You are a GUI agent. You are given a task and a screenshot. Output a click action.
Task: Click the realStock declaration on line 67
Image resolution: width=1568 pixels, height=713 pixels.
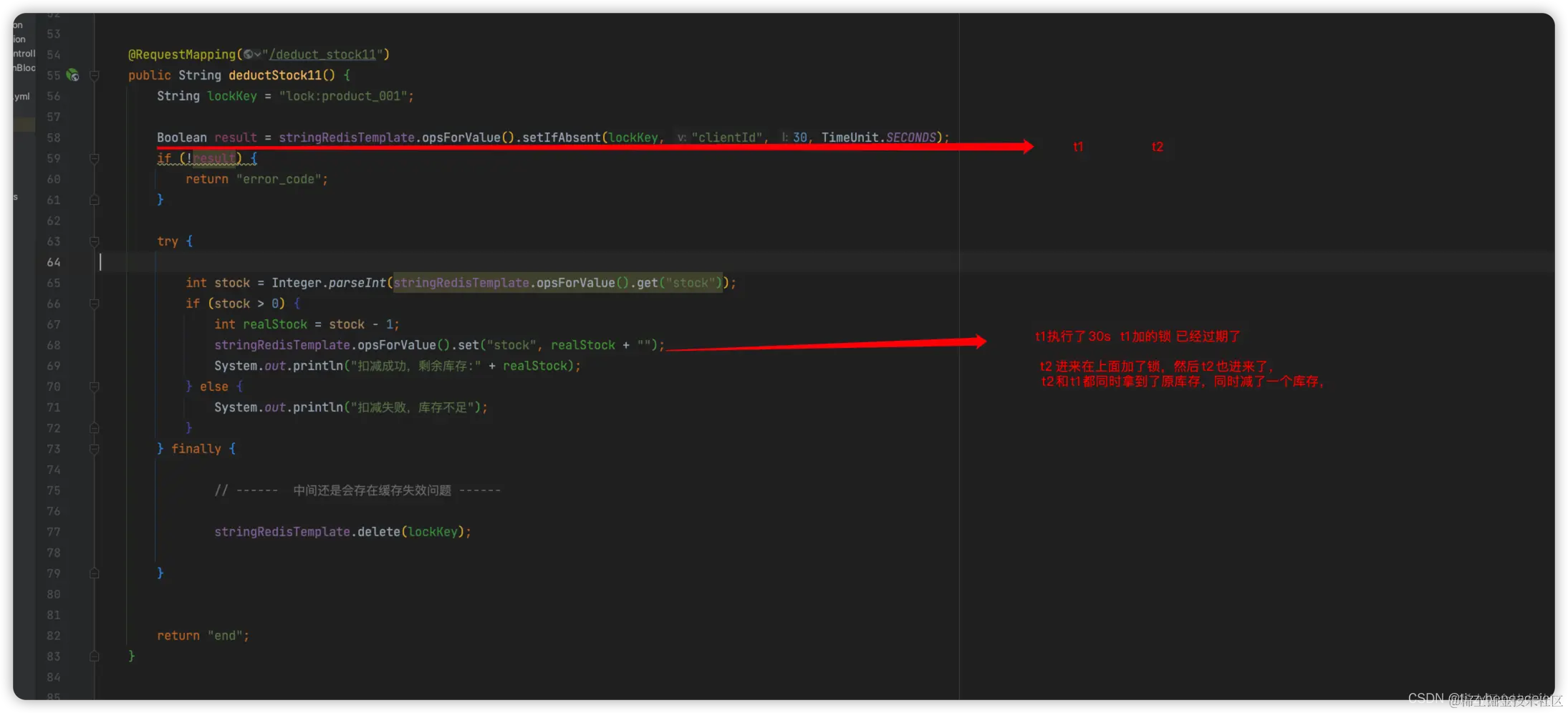(x=275, y=324)
